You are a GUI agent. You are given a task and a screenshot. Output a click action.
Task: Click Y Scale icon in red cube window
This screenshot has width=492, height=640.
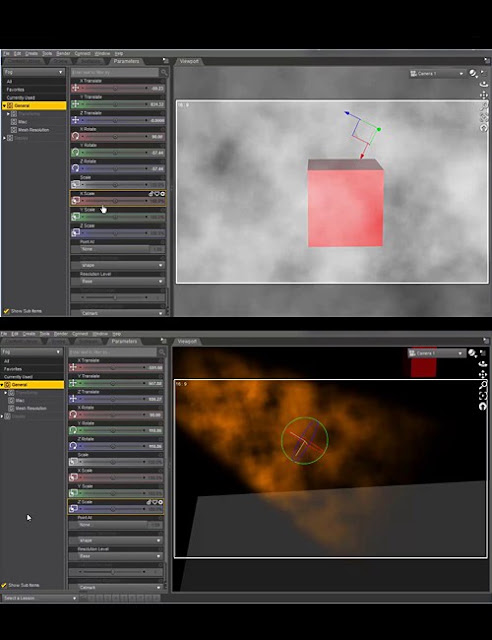tap(76, 217)
